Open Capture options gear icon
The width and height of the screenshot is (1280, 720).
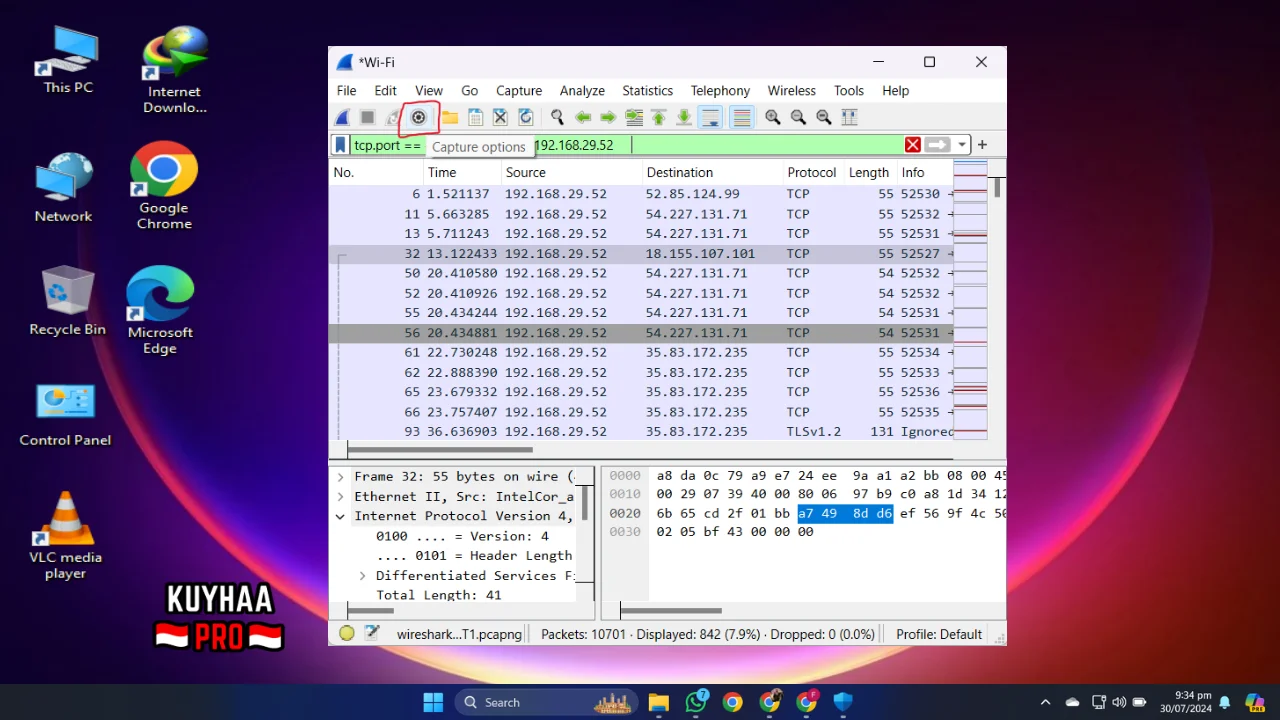click(x=419, y=117)
